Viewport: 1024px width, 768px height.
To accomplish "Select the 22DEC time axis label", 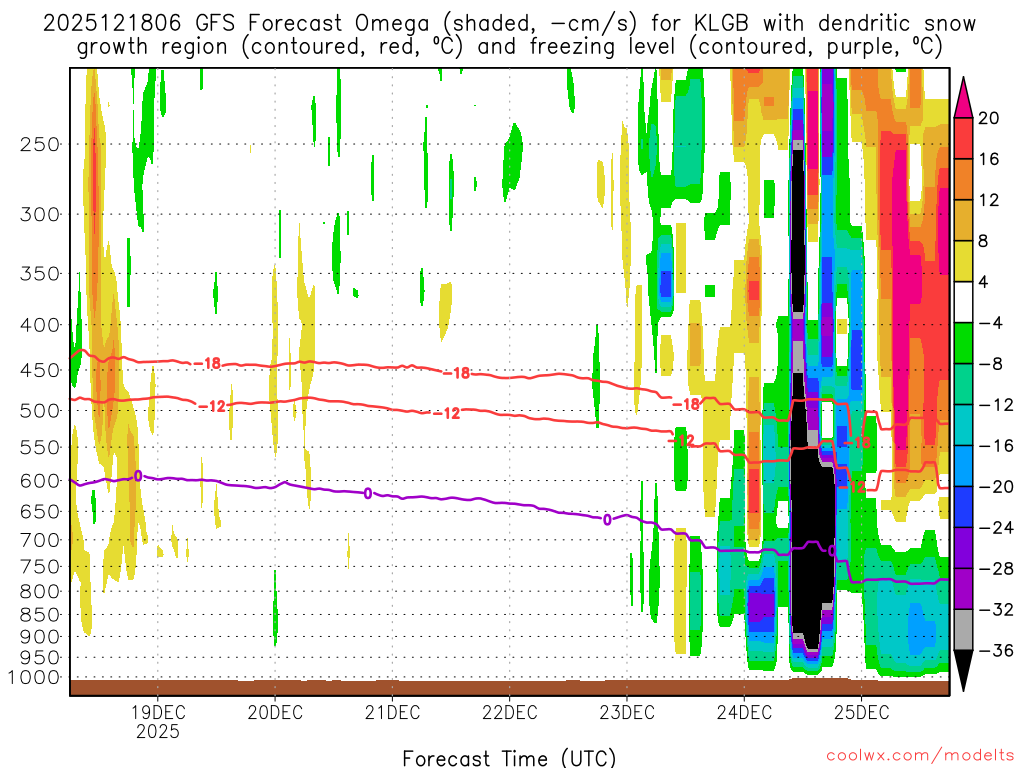I will coord(509,712).
